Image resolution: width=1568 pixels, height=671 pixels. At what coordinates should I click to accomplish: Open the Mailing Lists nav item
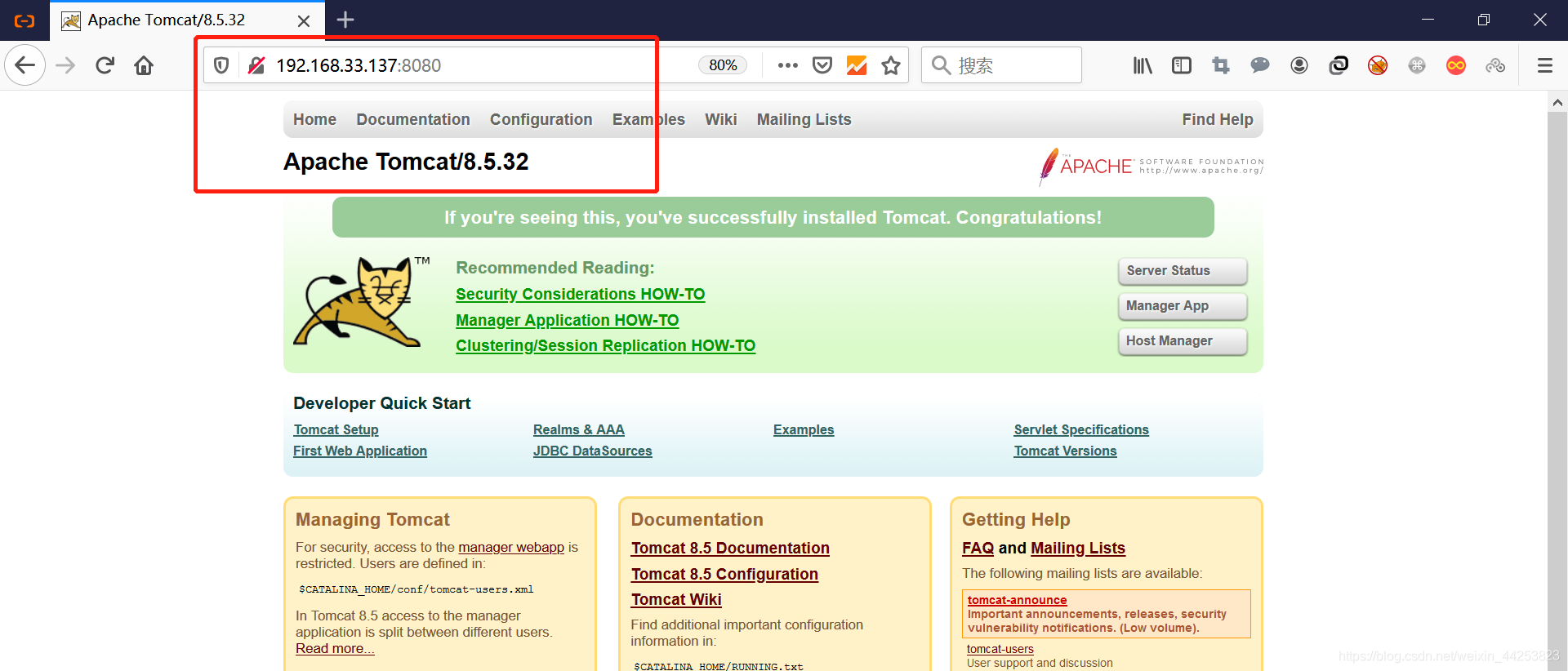click(x=804, y=119)
